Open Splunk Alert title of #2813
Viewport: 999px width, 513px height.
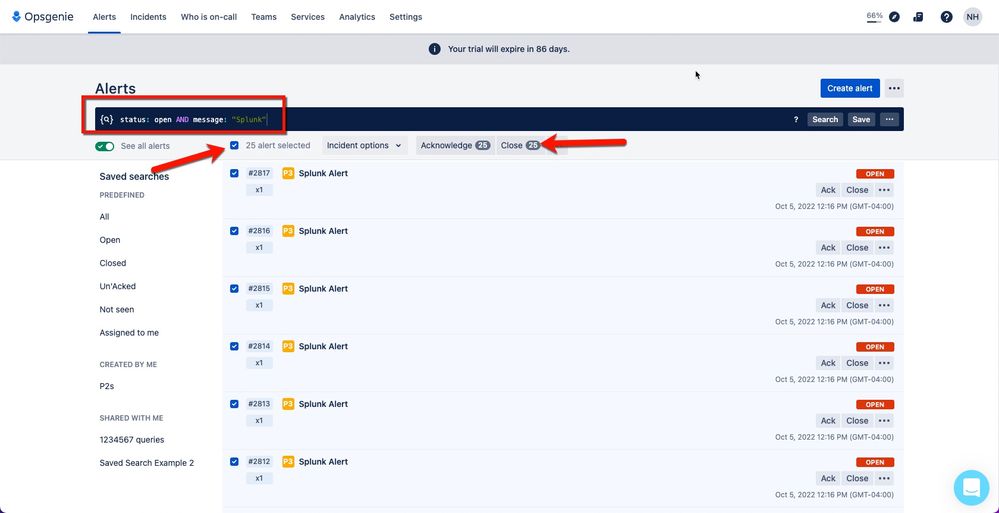point(323,404)
